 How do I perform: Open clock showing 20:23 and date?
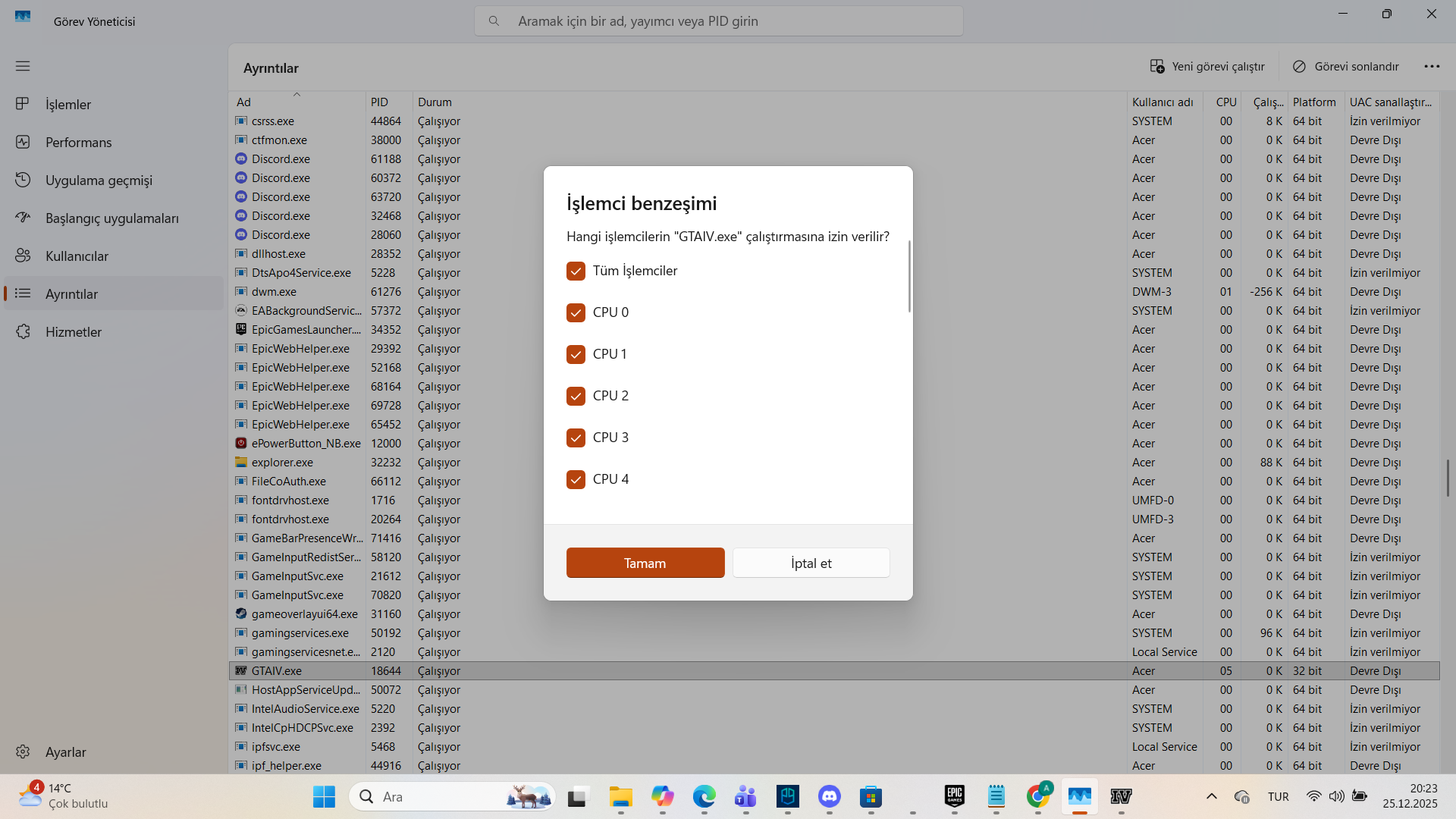[1410, 796]
